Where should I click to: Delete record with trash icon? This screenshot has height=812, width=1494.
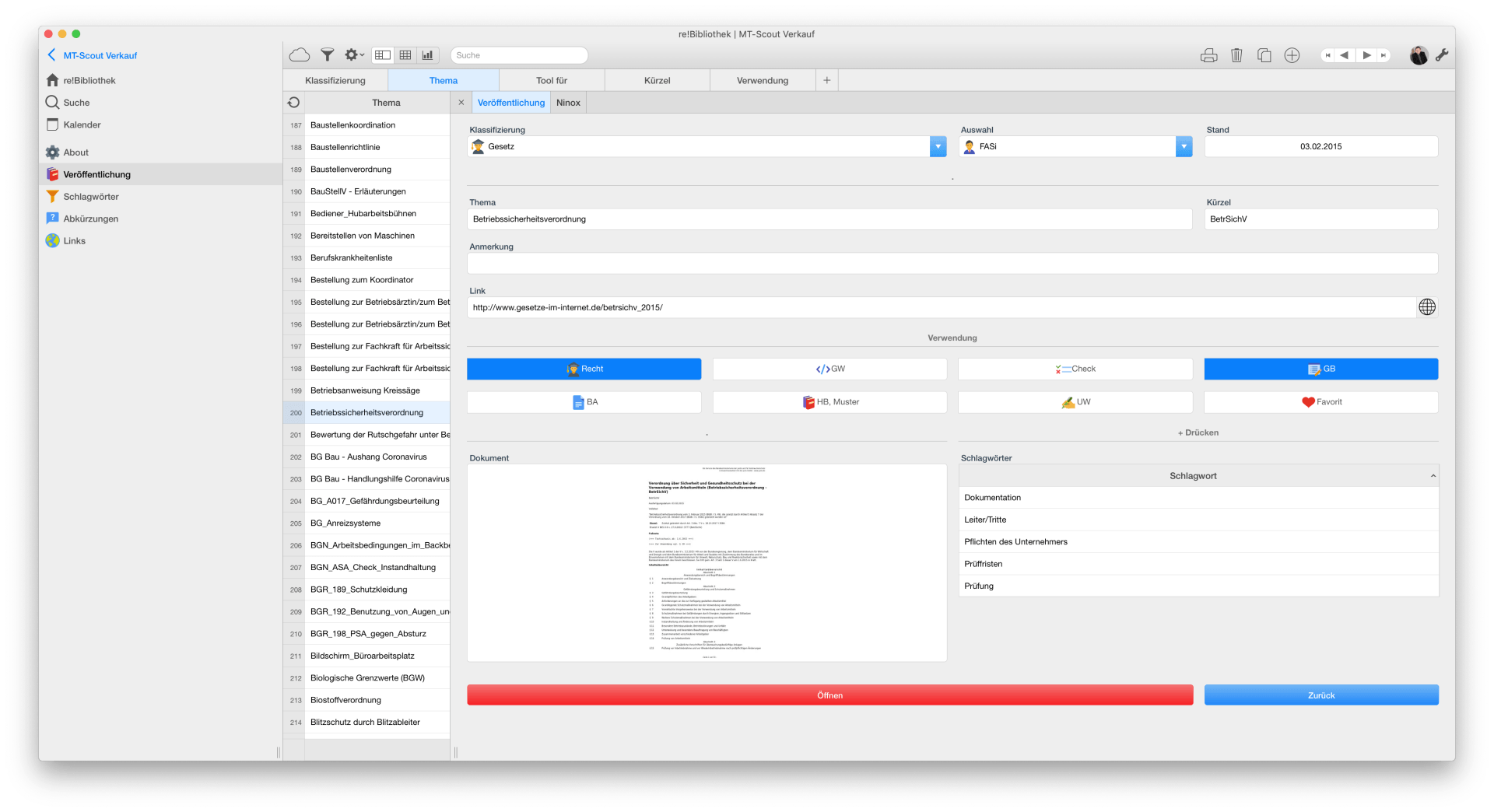pyautogui.click(x=1236, y=55)
